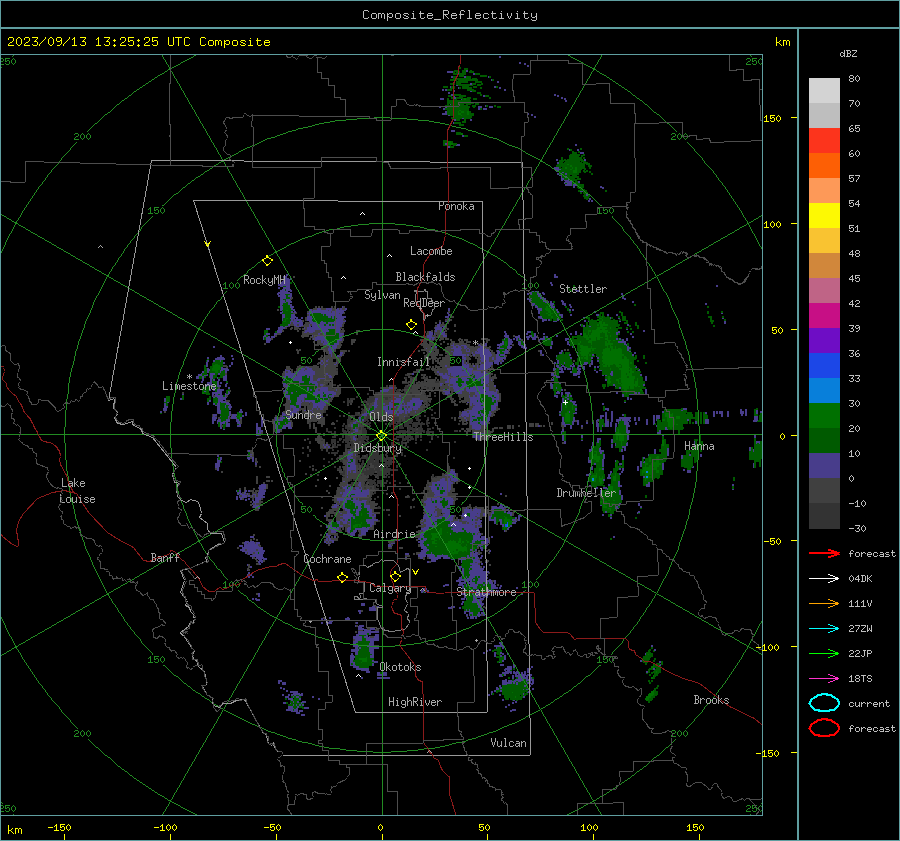Screen dimensions: 900x841
Task: Click the RedDeer map label
Action: 424,303
